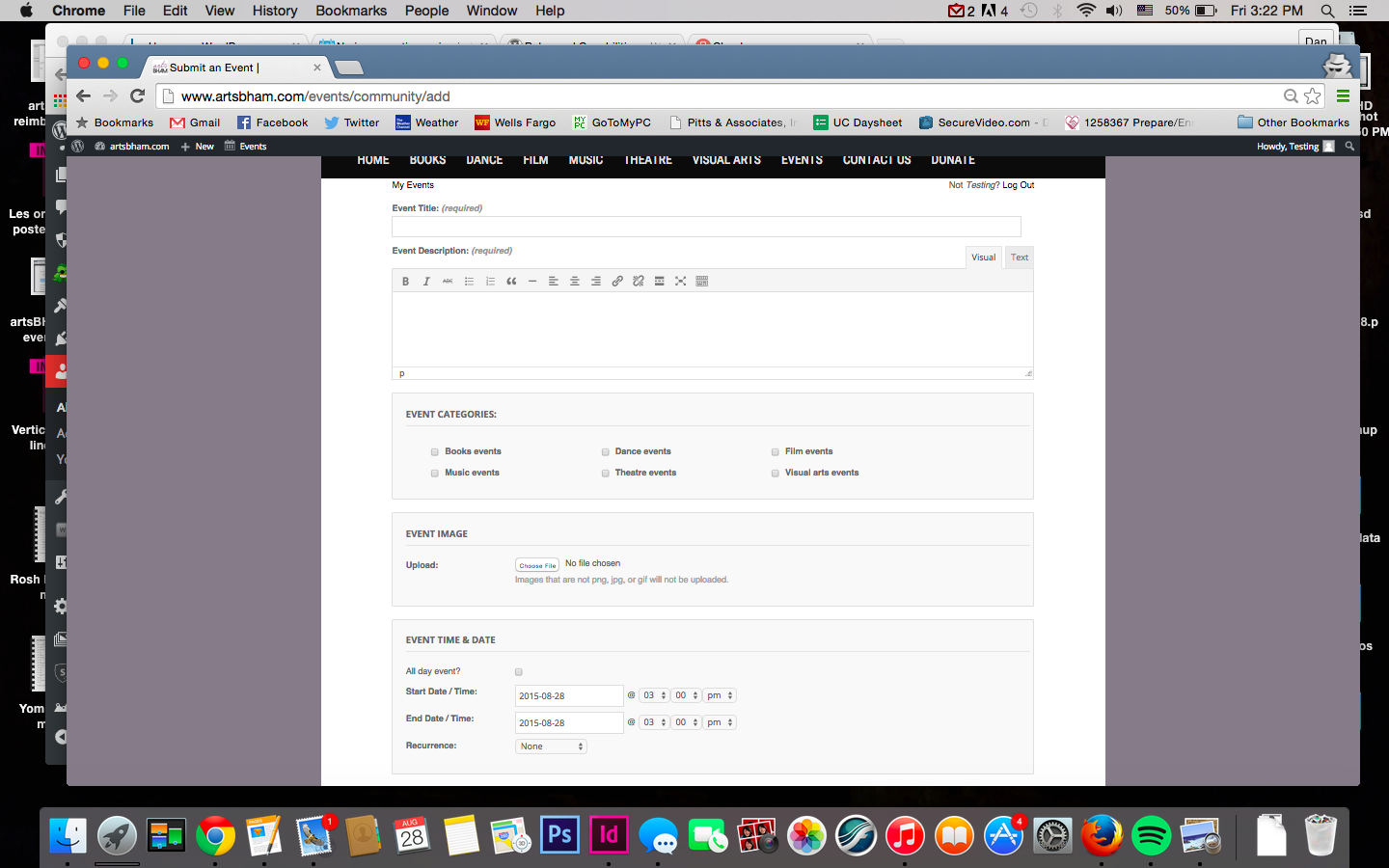Open the Bookmarks menu in menu bar
Image resolution: width=1389 pixels, height=868 pixels.
coord(351,11)
